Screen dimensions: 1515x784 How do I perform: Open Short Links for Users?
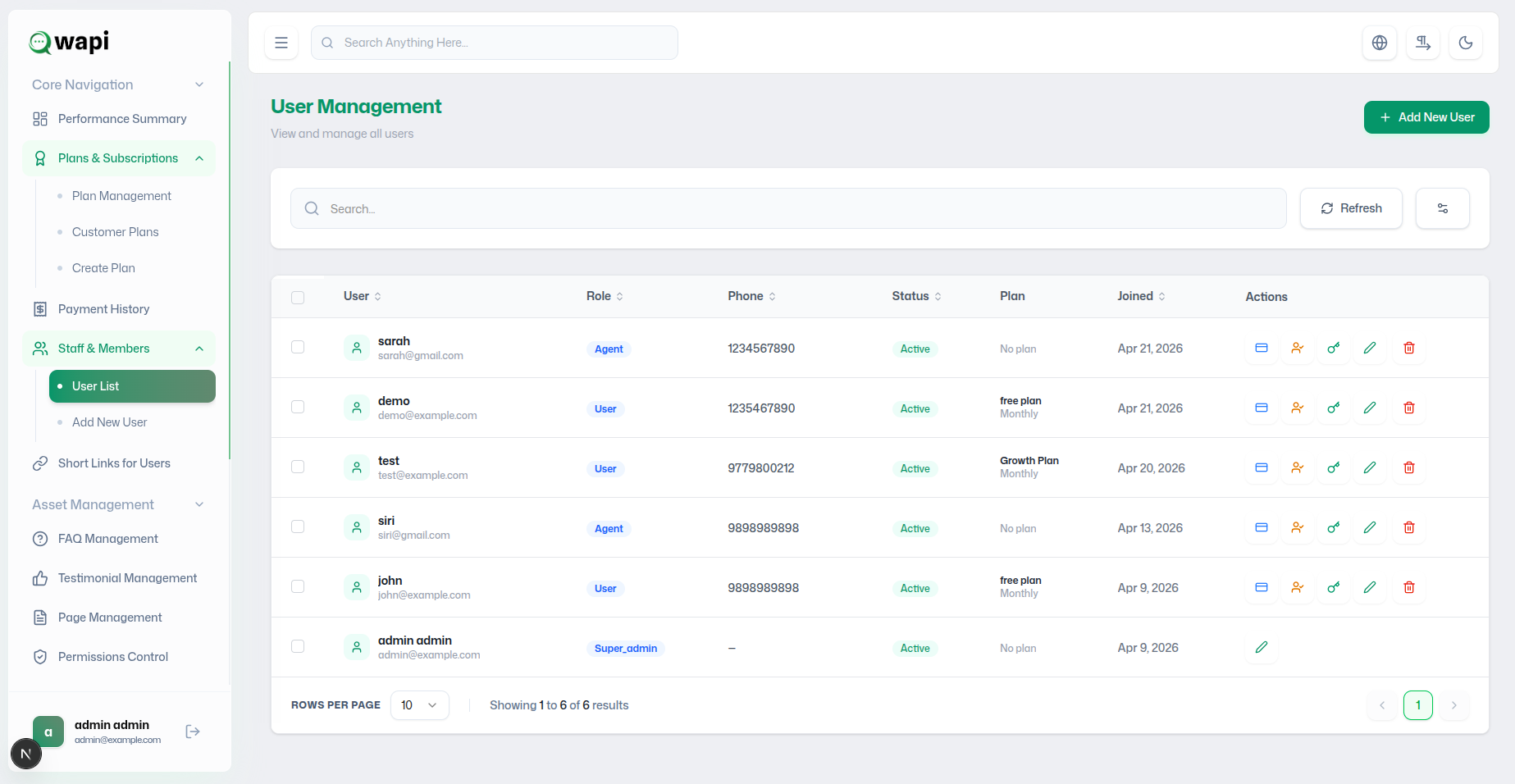[x=119, y=463]
